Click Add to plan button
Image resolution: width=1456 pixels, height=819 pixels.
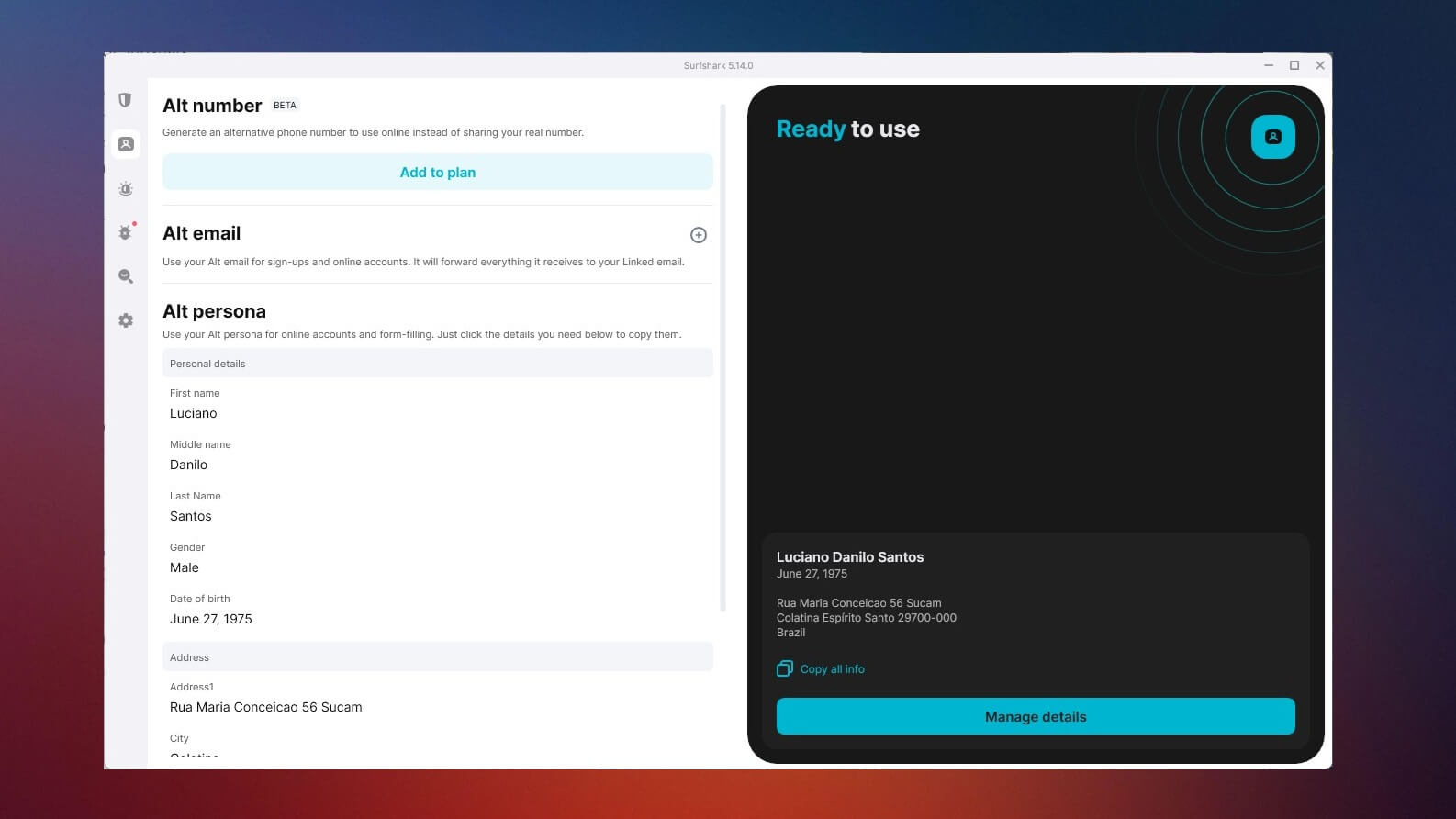(437, 173)
